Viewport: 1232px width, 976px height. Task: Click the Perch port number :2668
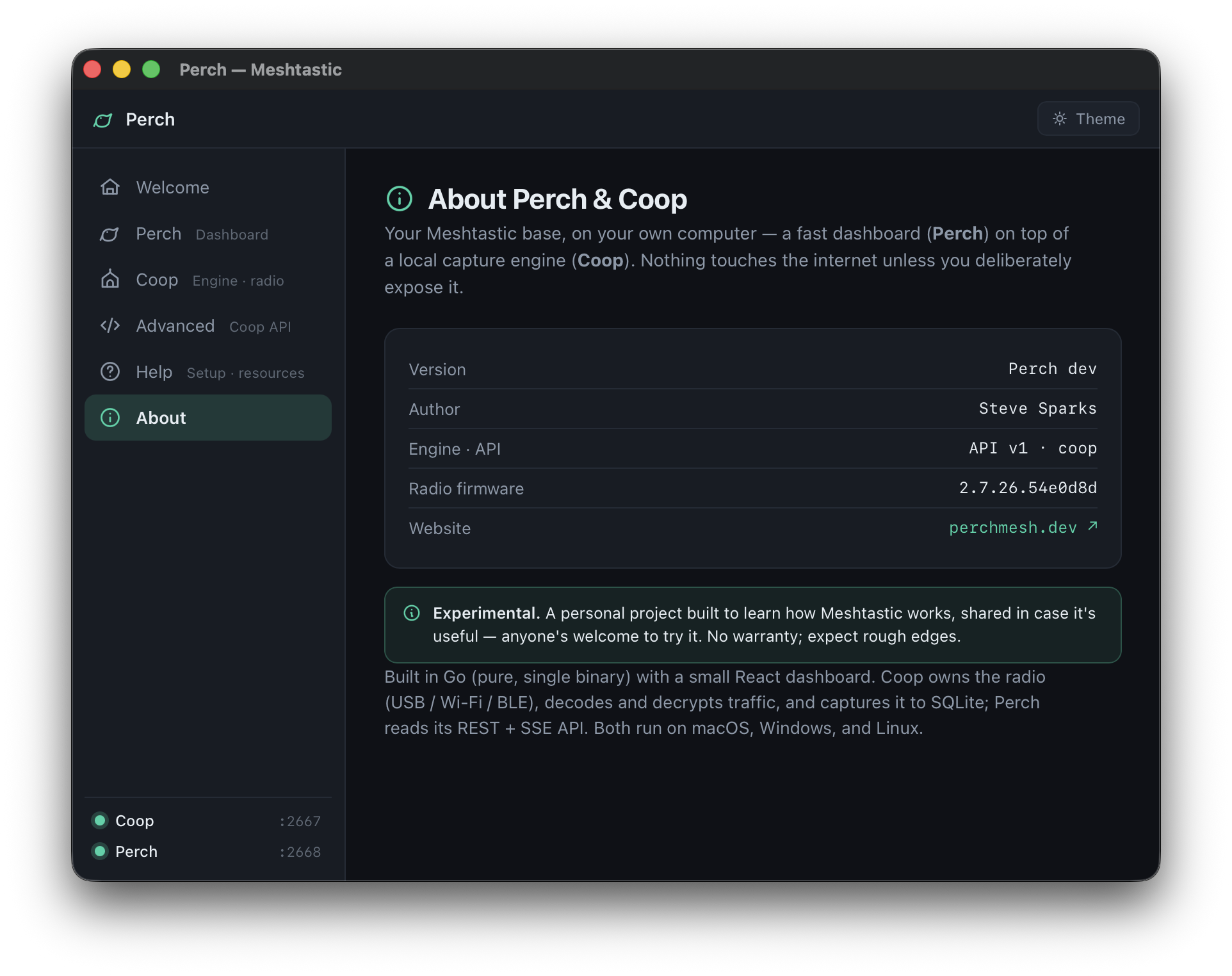300,852
